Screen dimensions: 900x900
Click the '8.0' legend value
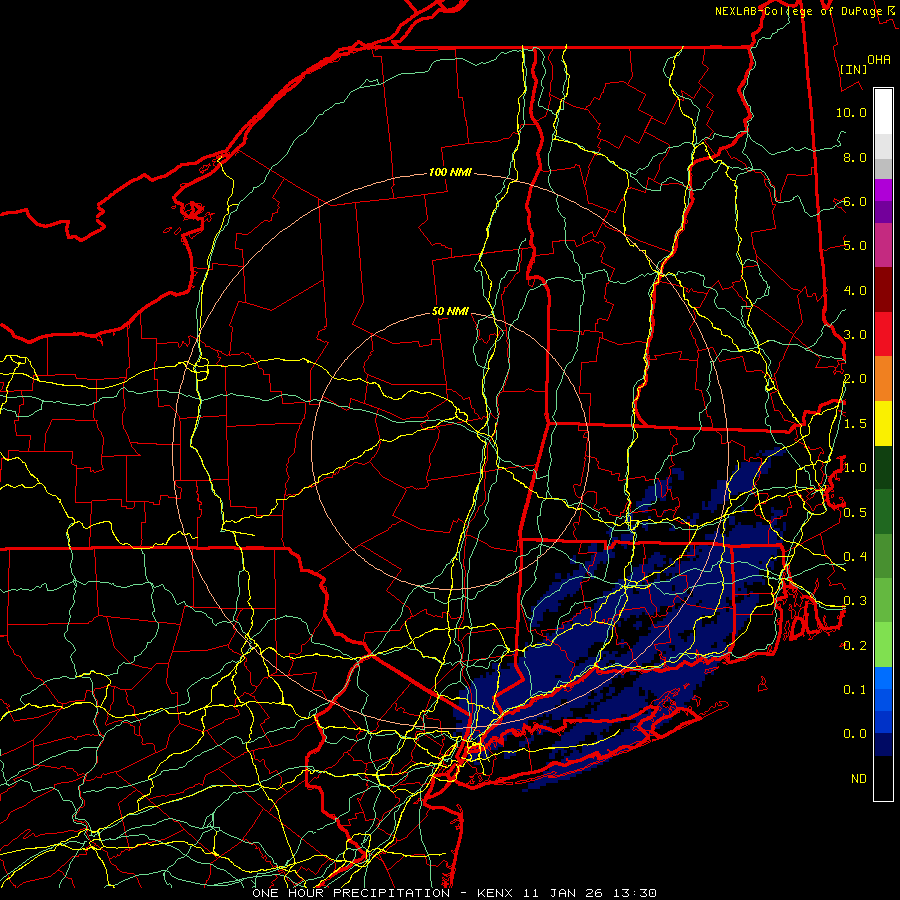pos(855,157)
